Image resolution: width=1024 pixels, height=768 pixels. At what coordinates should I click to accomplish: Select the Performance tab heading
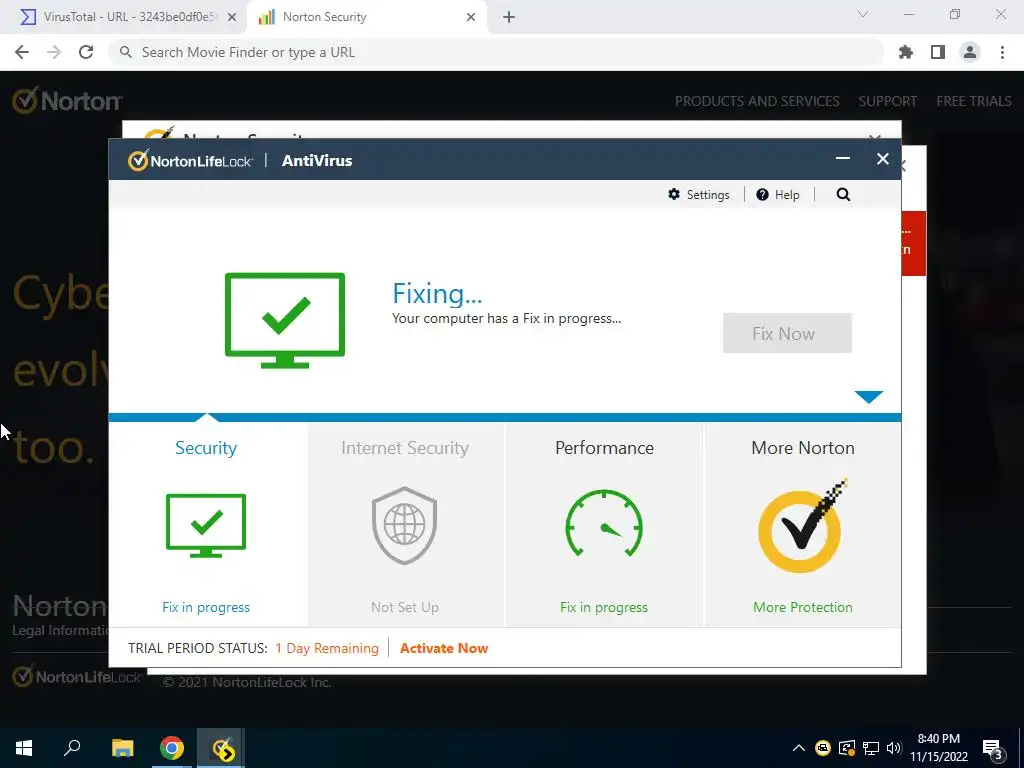point(604,448)
